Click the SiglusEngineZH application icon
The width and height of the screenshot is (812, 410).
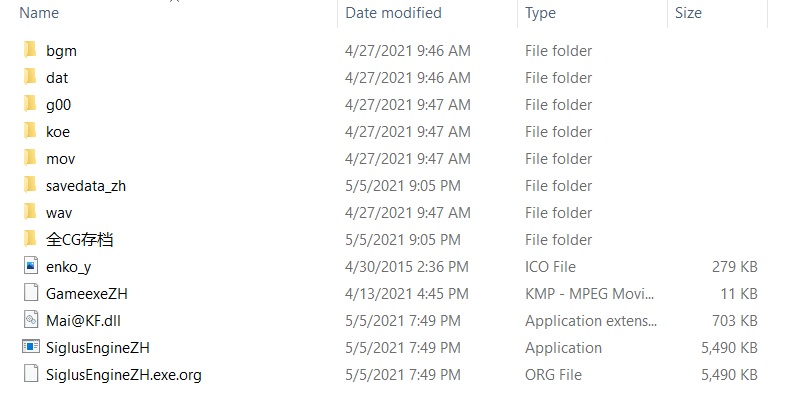click(x=30, y=348)
